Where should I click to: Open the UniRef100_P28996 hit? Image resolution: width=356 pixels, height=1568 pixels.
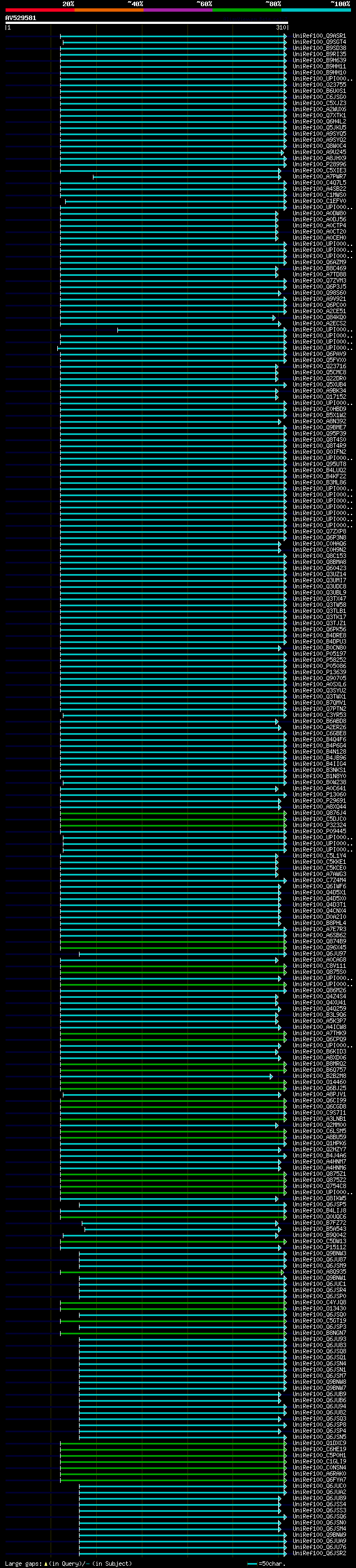(x=319, y=164)
